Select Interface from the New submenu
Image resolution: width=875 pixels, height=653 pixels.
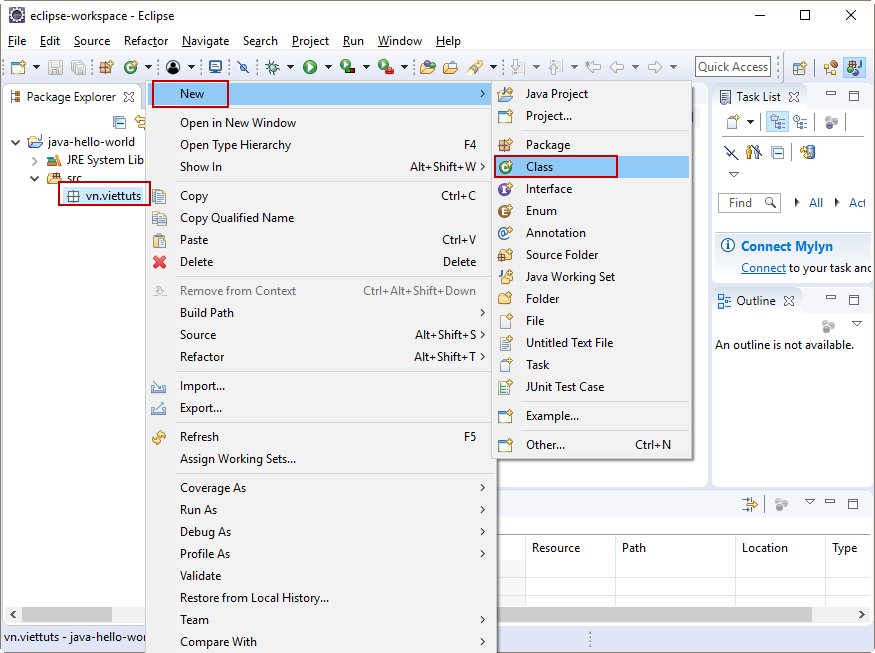tap(593, 189)
